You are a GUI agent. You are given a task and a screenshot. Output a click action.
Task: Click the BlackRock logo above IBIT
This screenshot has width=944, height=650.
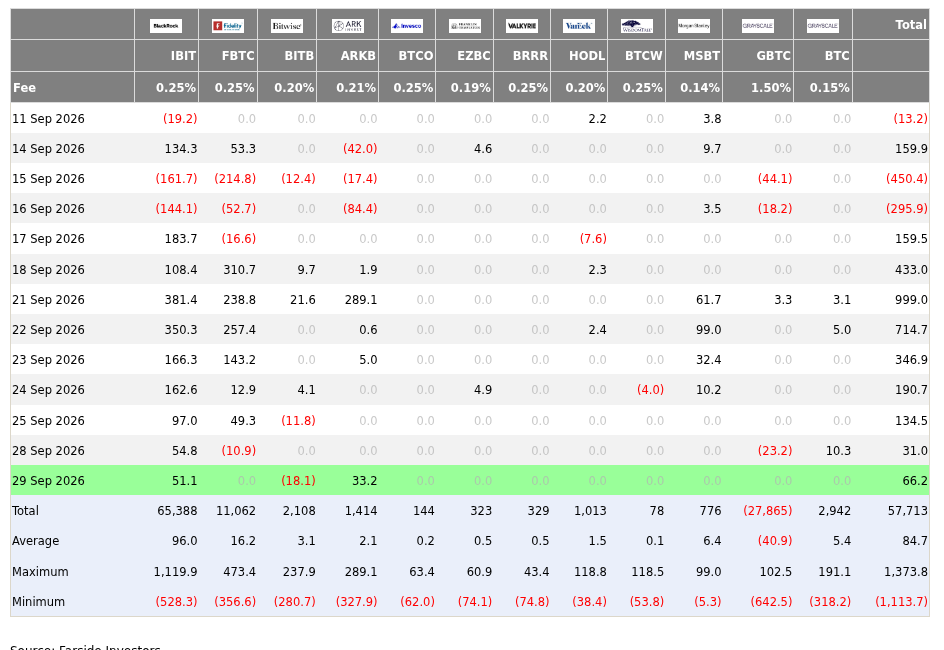coord(166,26)
